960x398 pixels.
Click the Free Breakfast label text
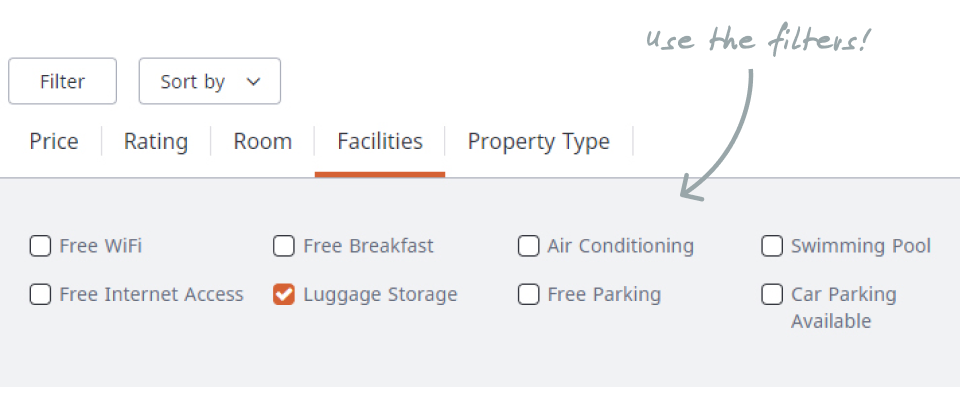(x=369, y=246)
